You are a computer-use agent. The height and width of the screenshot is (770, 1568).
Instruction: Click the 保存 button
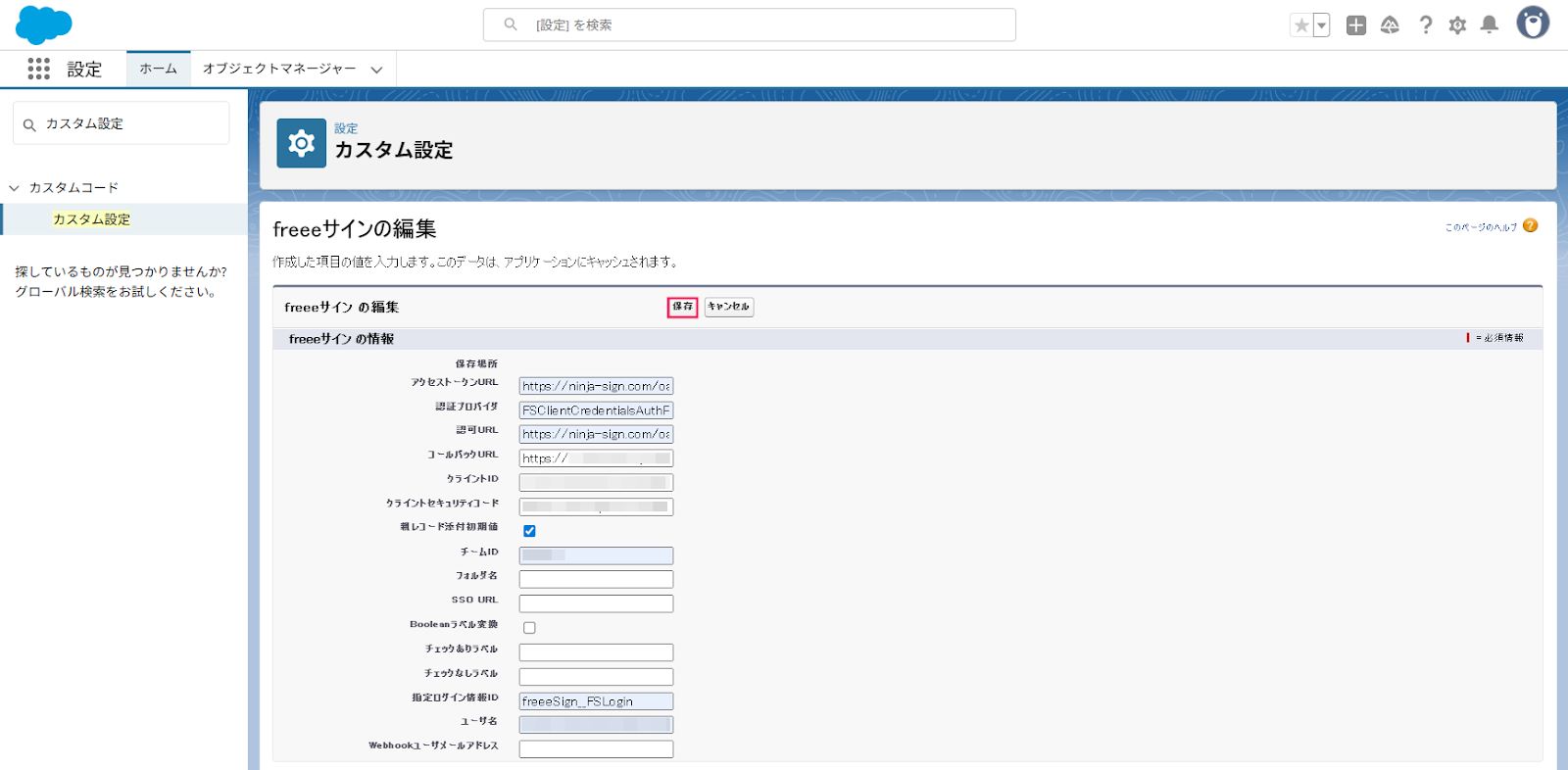pos(683,307)
